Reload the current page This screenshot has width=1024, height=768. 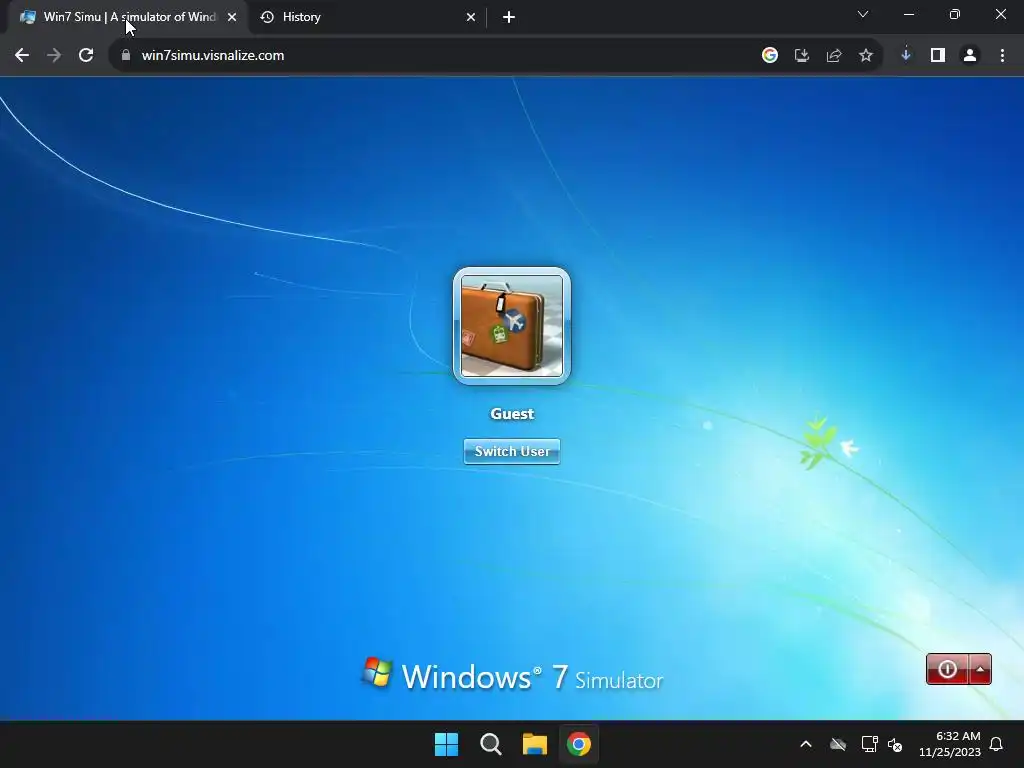point(86,56)
